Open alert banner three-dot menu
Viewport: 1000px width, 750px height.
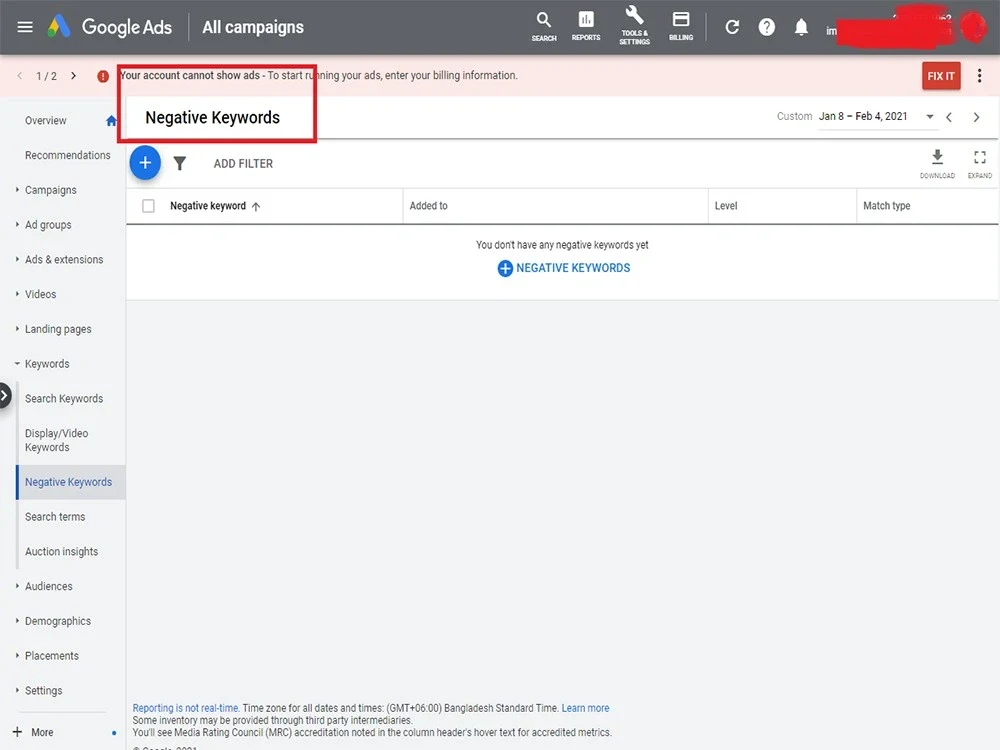[x=979, y=76]
